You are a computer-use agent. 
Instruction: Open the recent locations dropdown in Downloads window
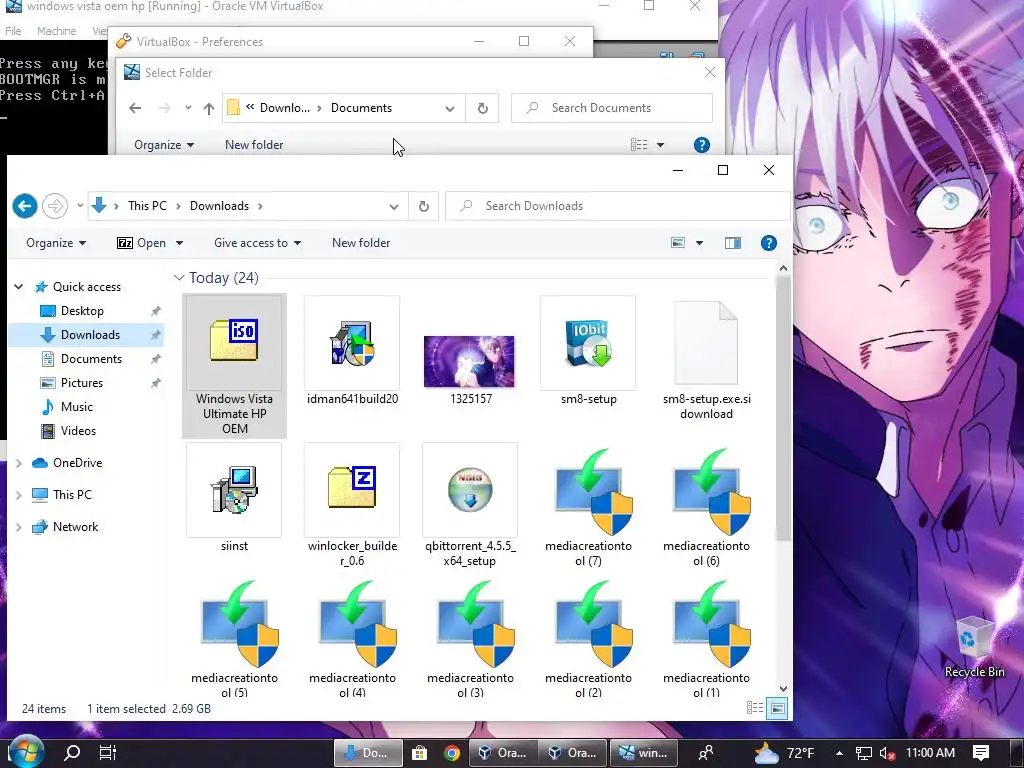[x=80, y=206]
